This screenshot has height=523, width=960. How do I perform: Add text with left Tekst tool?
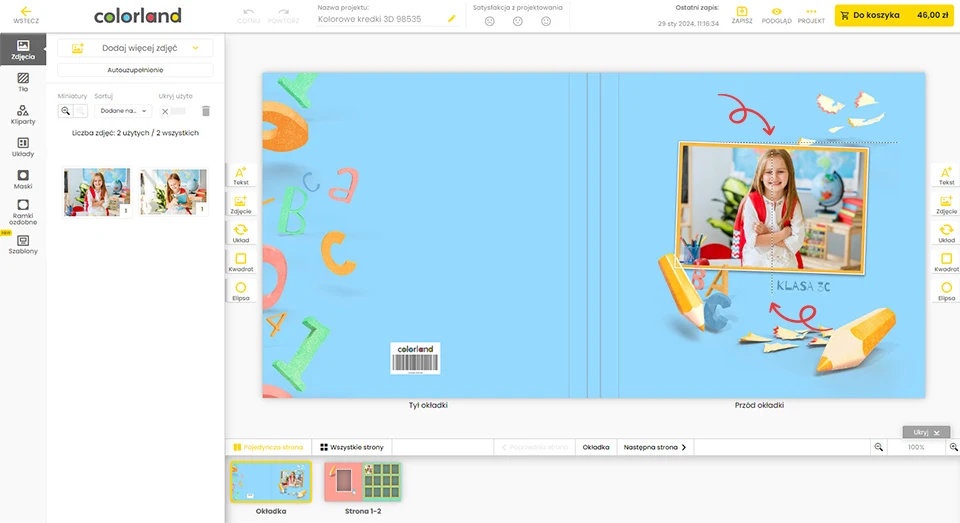tap(241, 175)
